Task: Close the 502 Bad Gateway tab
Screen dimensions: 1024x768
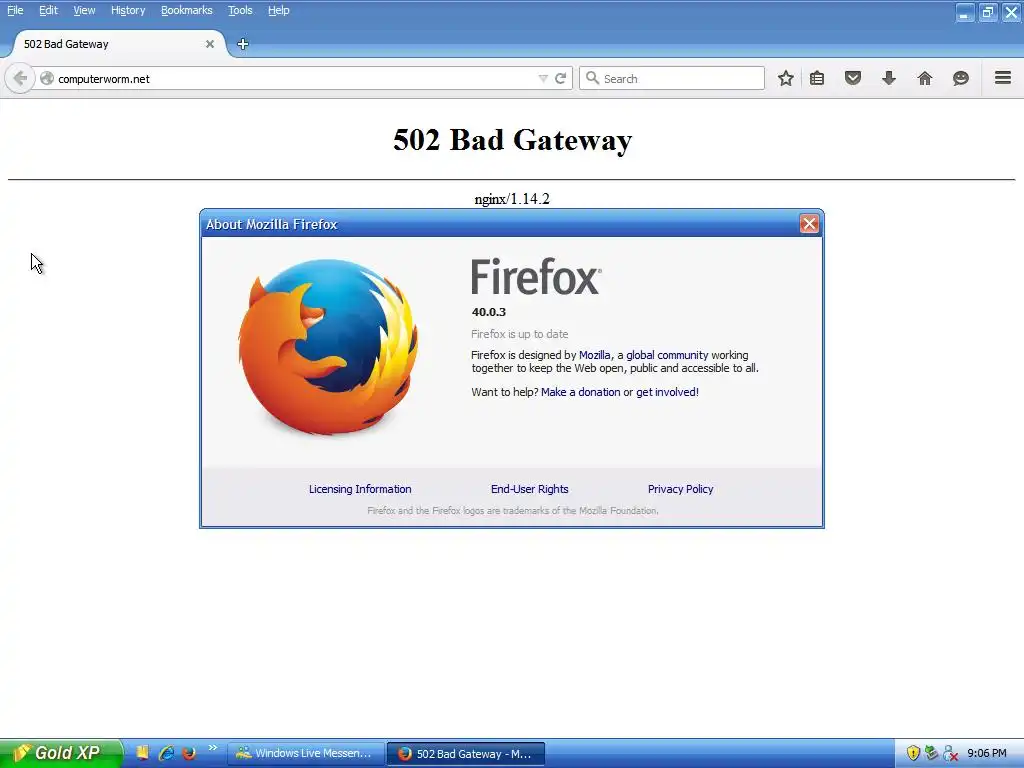Action: (x=210, y=44)
